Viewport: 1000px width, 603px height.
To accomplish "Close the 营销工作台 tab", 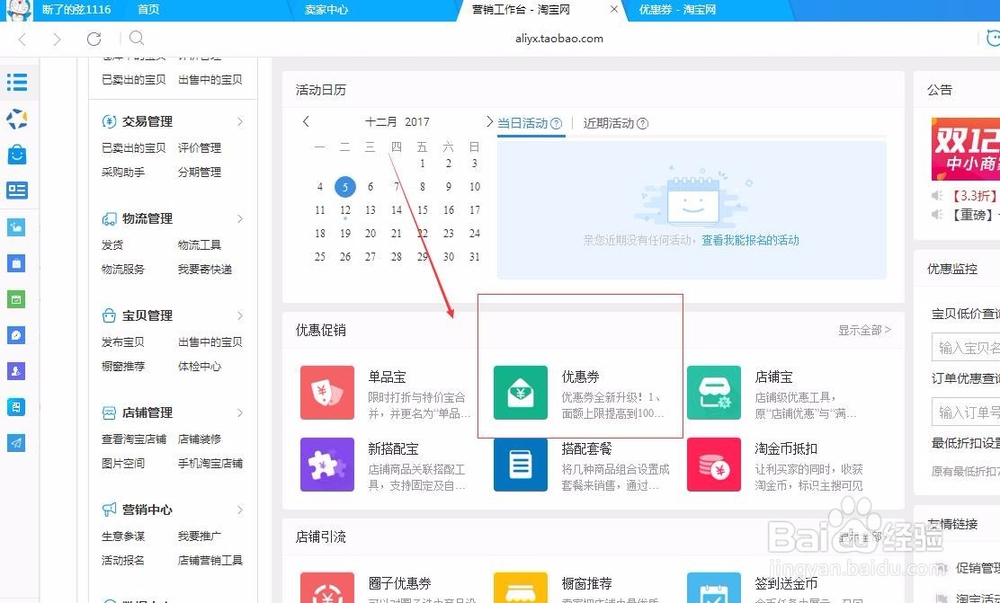I will 614,9.
